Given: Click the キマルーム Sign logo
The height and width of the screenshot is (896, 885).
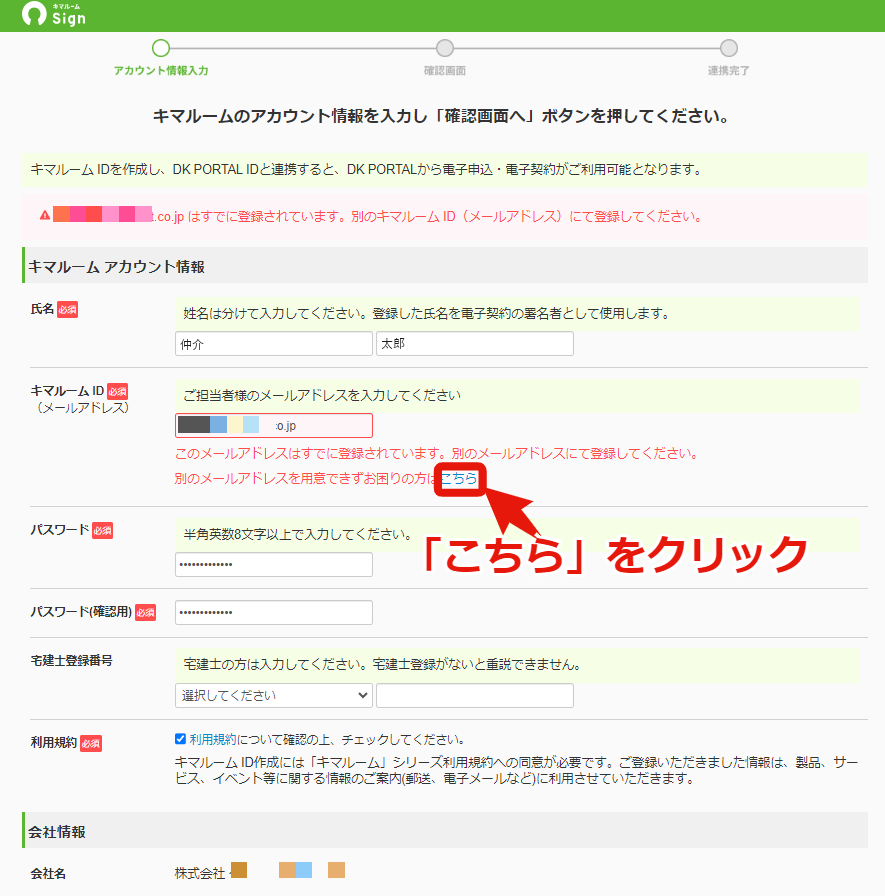Looking at the screenshot, I should pyautogui.click(x=54, y=14).
